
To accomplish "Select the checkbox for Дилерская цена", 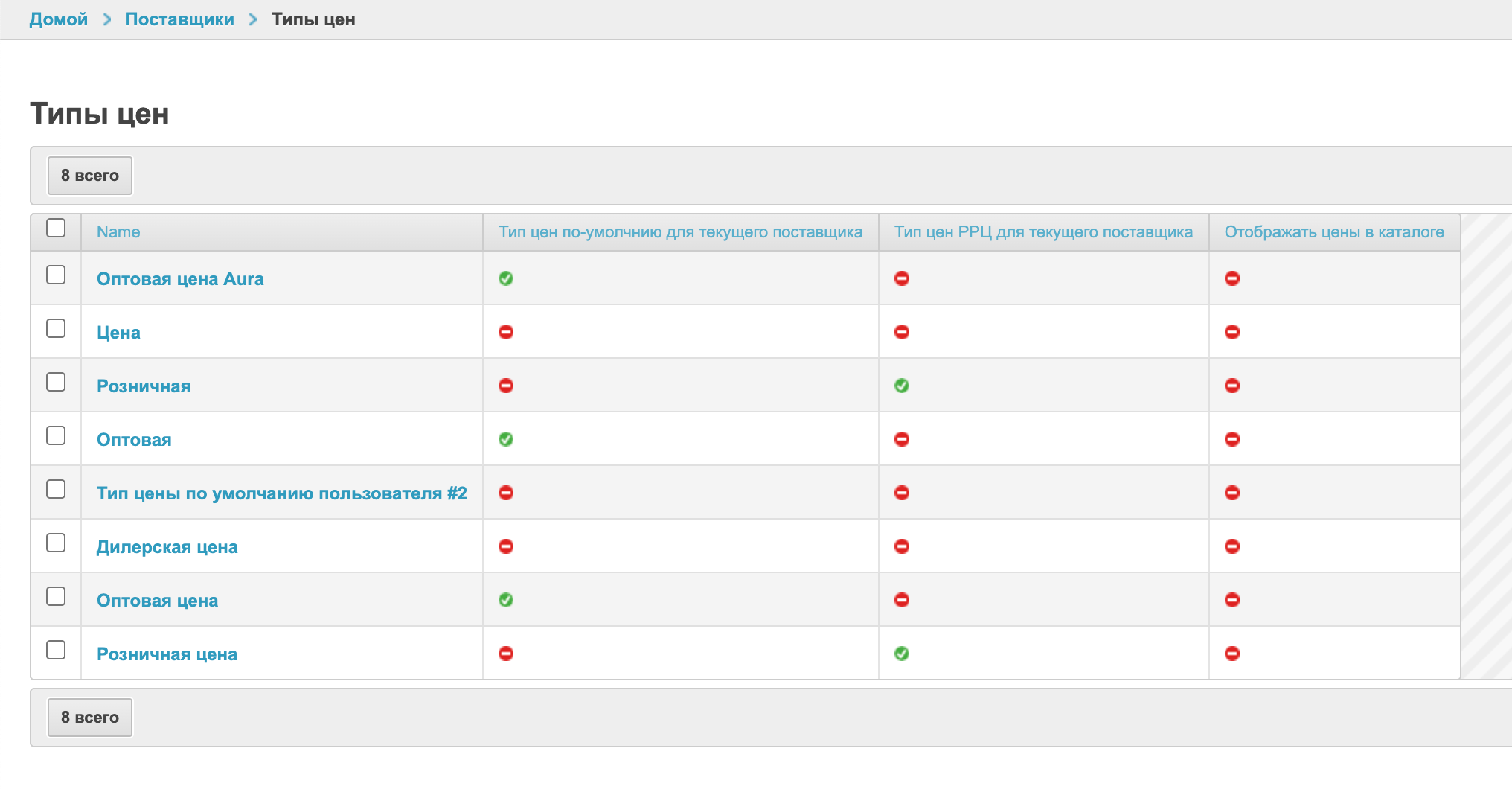I will tap(56, 543).
